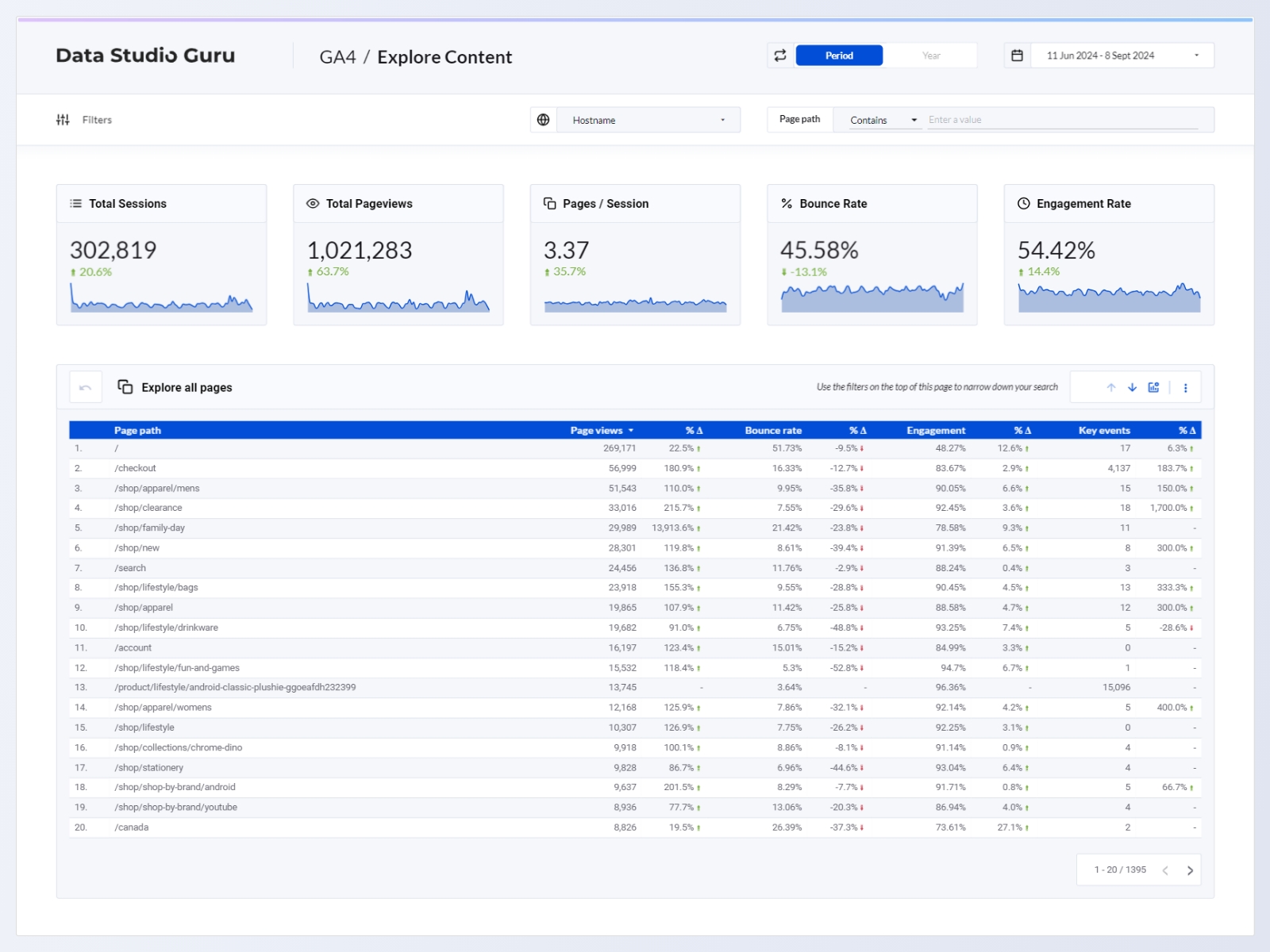Click the Total Sessions sparkline chart
This screenshot has width=1270, height=952.
pos(161,302)
